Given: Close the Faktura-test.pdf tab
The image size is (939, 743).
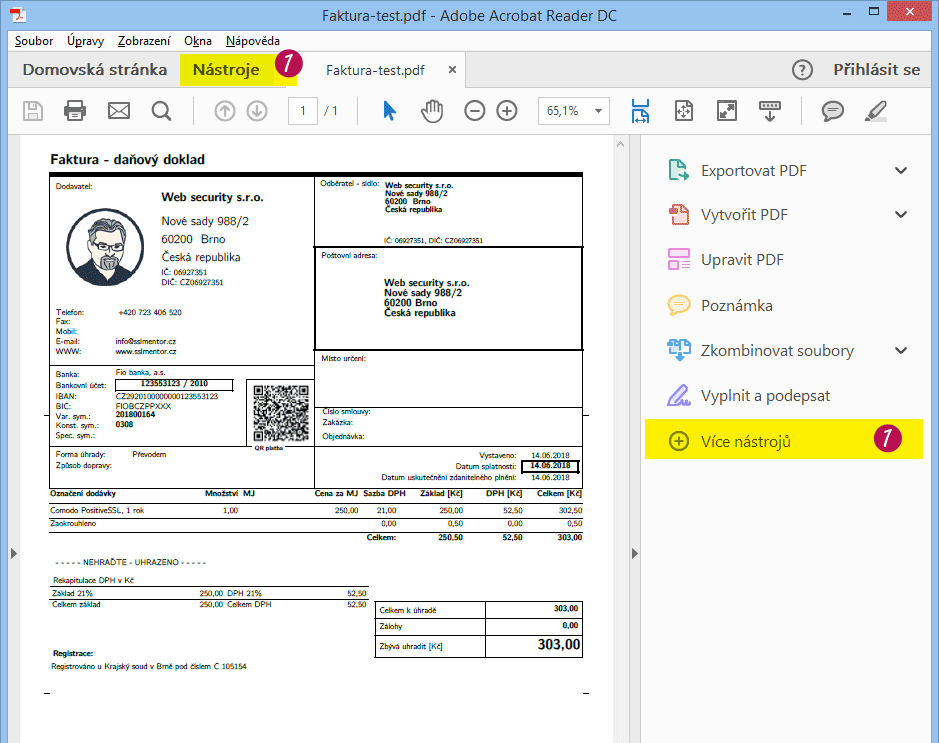Looking at the screenshot, I should tap(453, 69).
